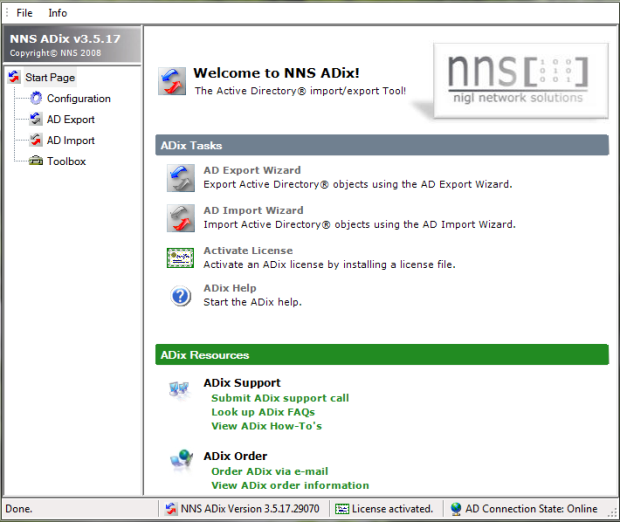Click the Welcome to NNS ADix! heading

276,73
